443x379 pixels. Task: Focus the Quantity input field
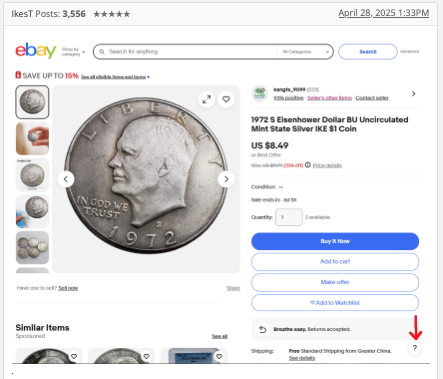289,217
